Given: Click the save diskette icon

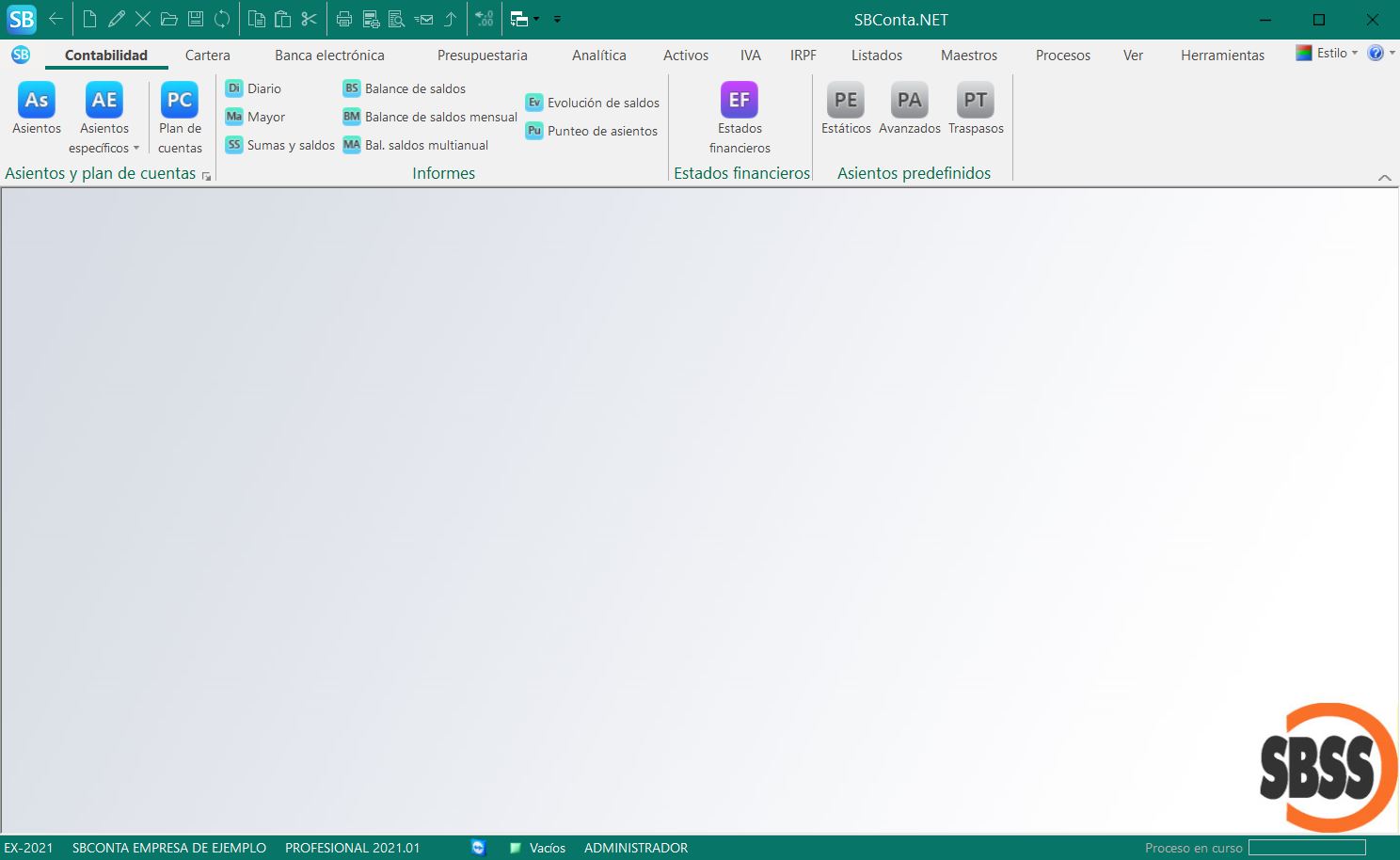Looking at the screenshot, I should click(x=196, y=19).
